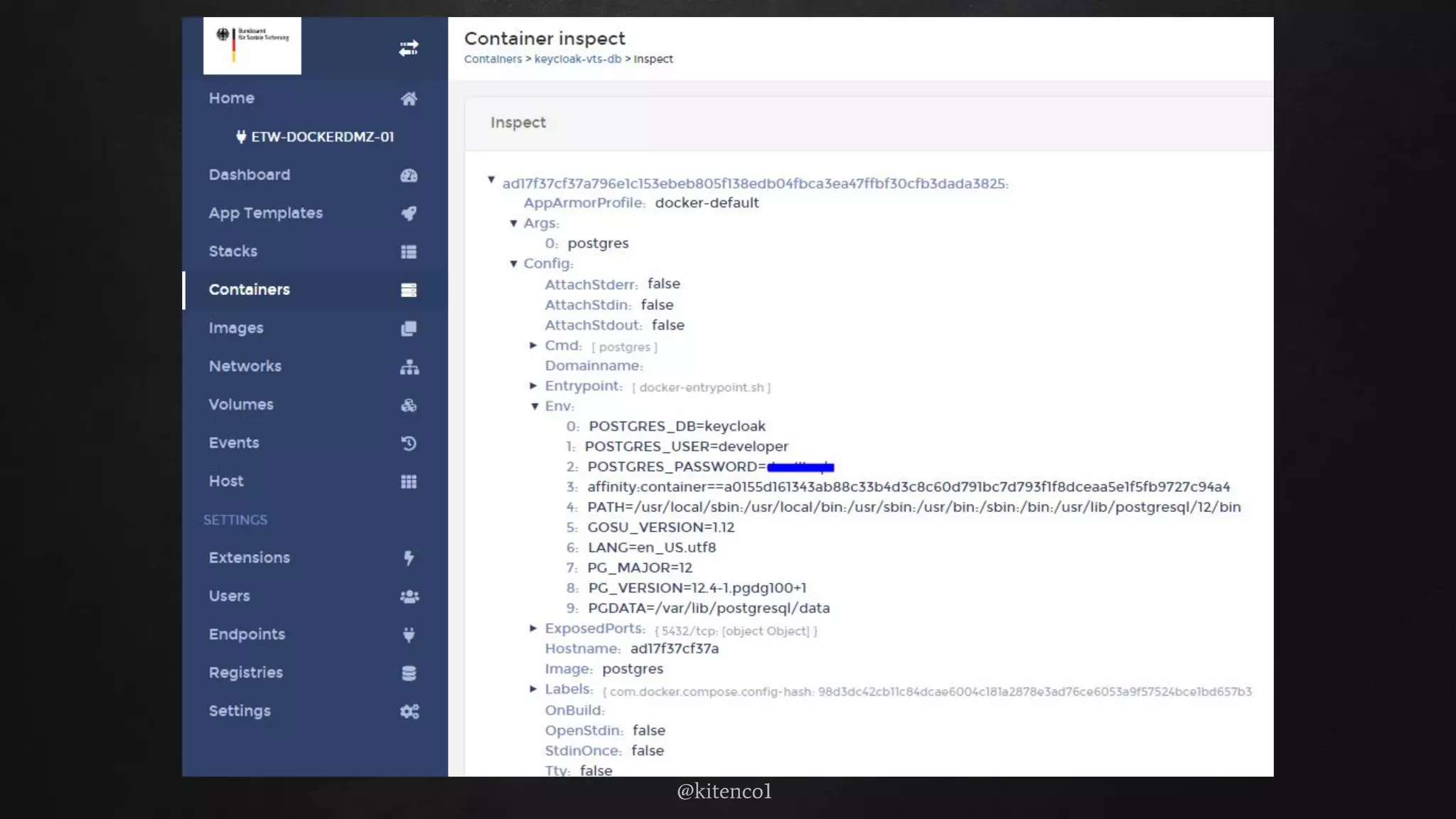Click the Events history icon
Screen dimensions: 1456x819
408,444
